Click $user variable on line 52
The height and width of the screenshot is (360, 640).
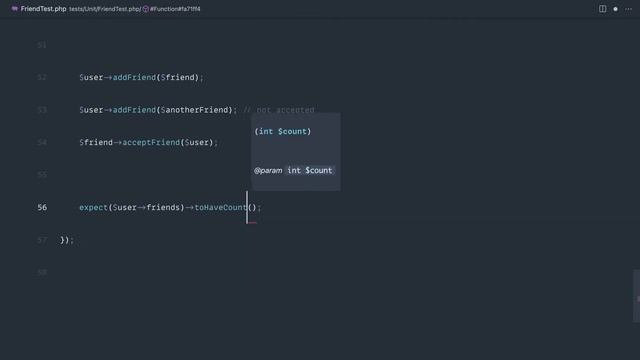coord(91,78)
